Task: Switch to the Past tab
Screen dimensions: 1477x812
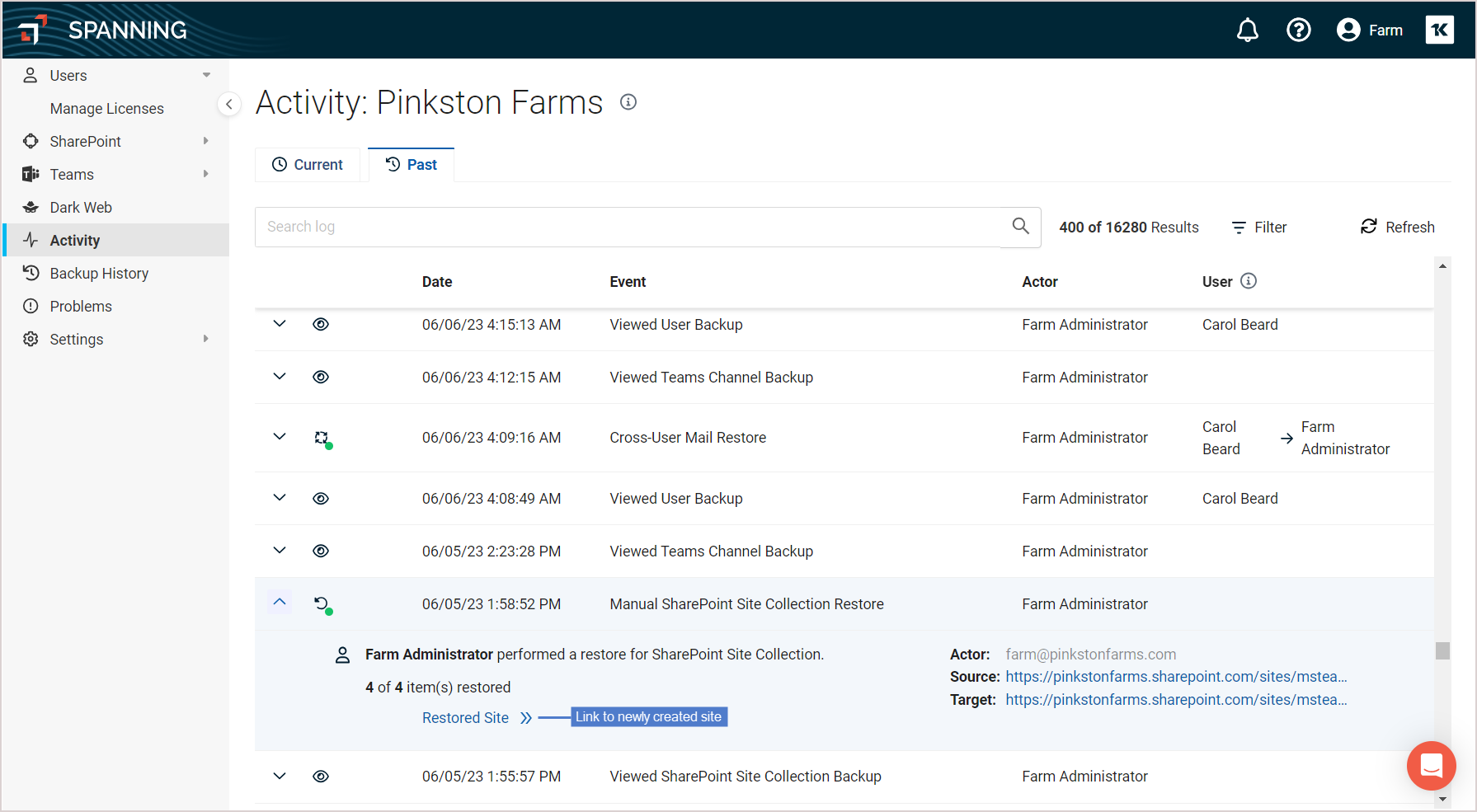Action: click(x=412, y=165)
